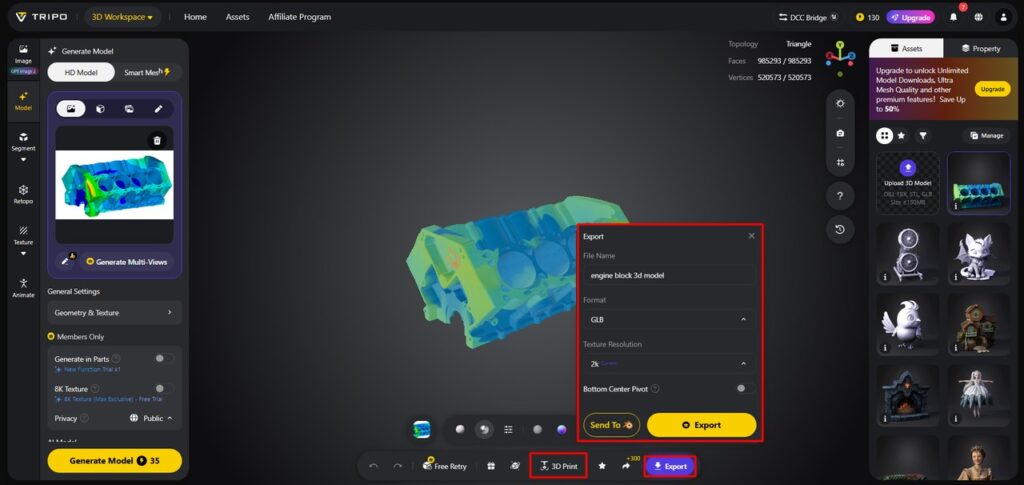1024x485 pixels.
Task: Share the model with the +300 arrow
Action: pyautogui.click(x=626, y=465)
